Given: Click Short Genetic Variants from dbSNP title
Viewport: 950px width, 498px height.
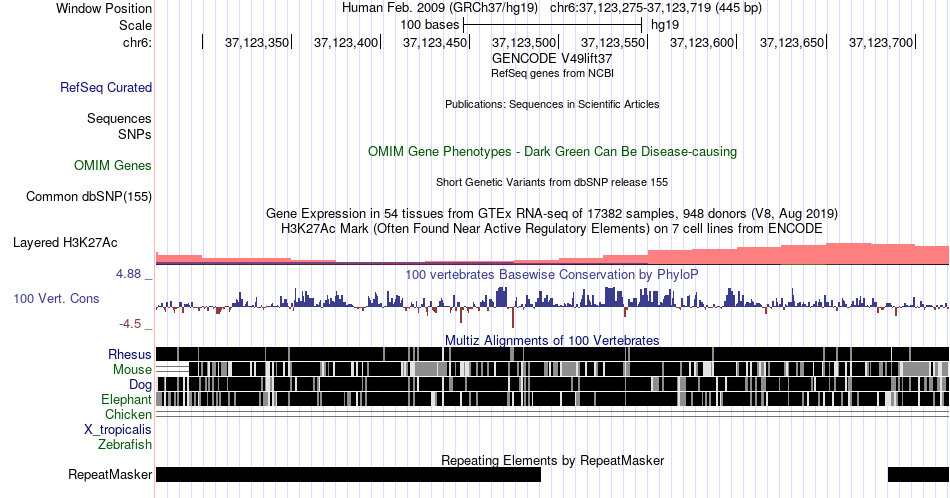Looking at the screenshot, I should (x=552, y=182).
